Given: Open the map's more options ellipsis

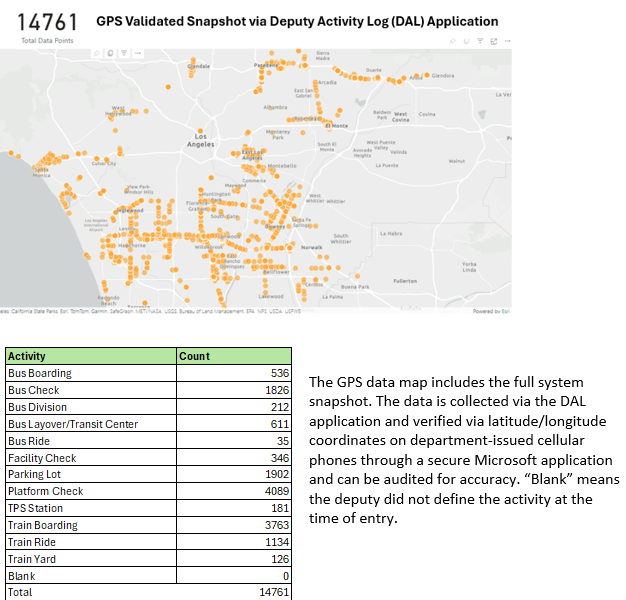Looking at the screenshot, I should tap(136, 52).
